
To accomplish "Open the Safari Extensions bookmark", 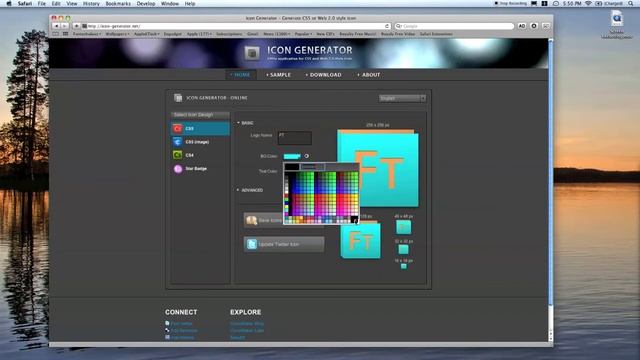I will (436, 34).
